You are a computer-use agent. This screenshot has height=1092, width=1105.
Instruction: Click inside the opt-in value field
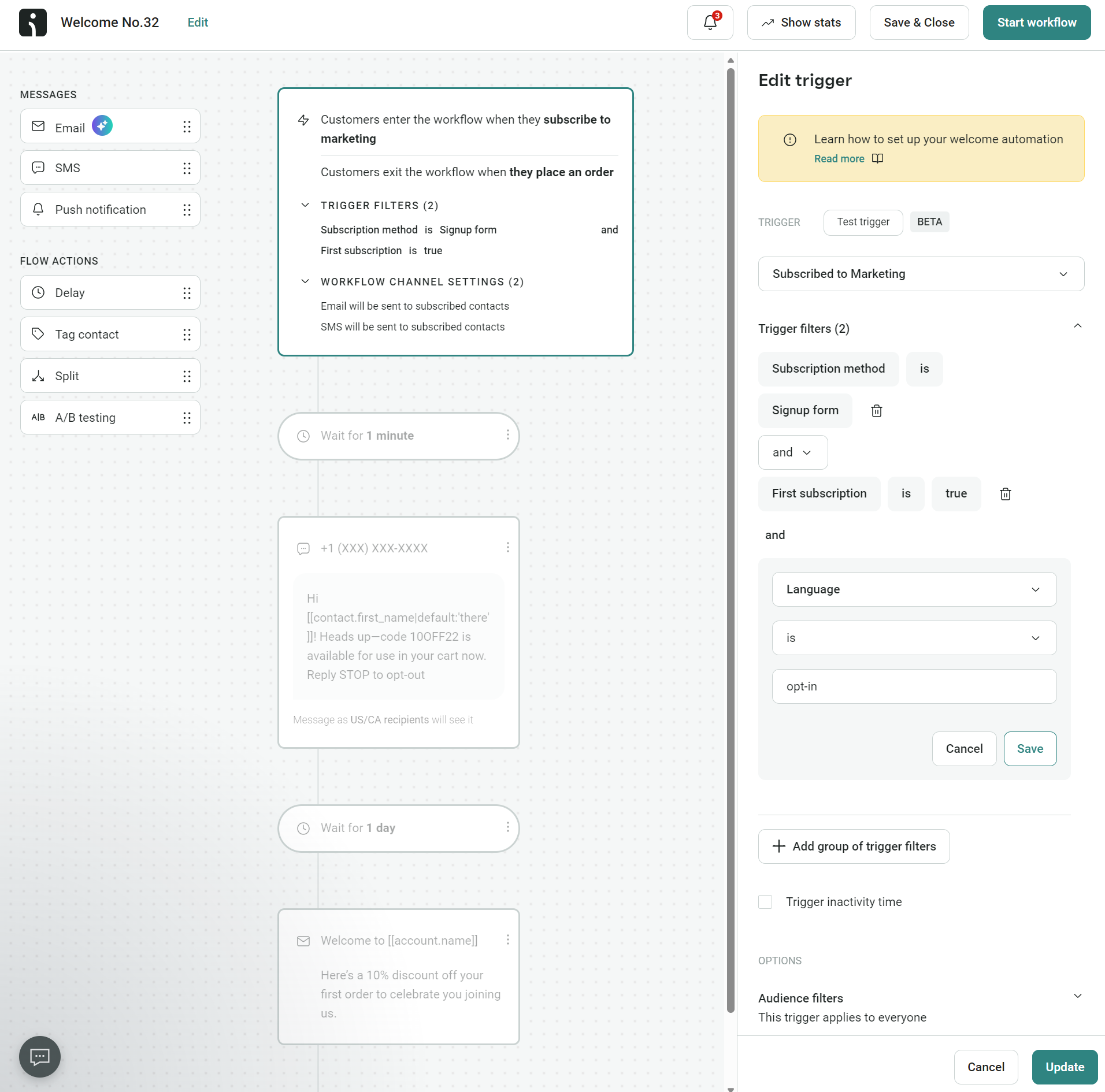click(x=913, y=686)
